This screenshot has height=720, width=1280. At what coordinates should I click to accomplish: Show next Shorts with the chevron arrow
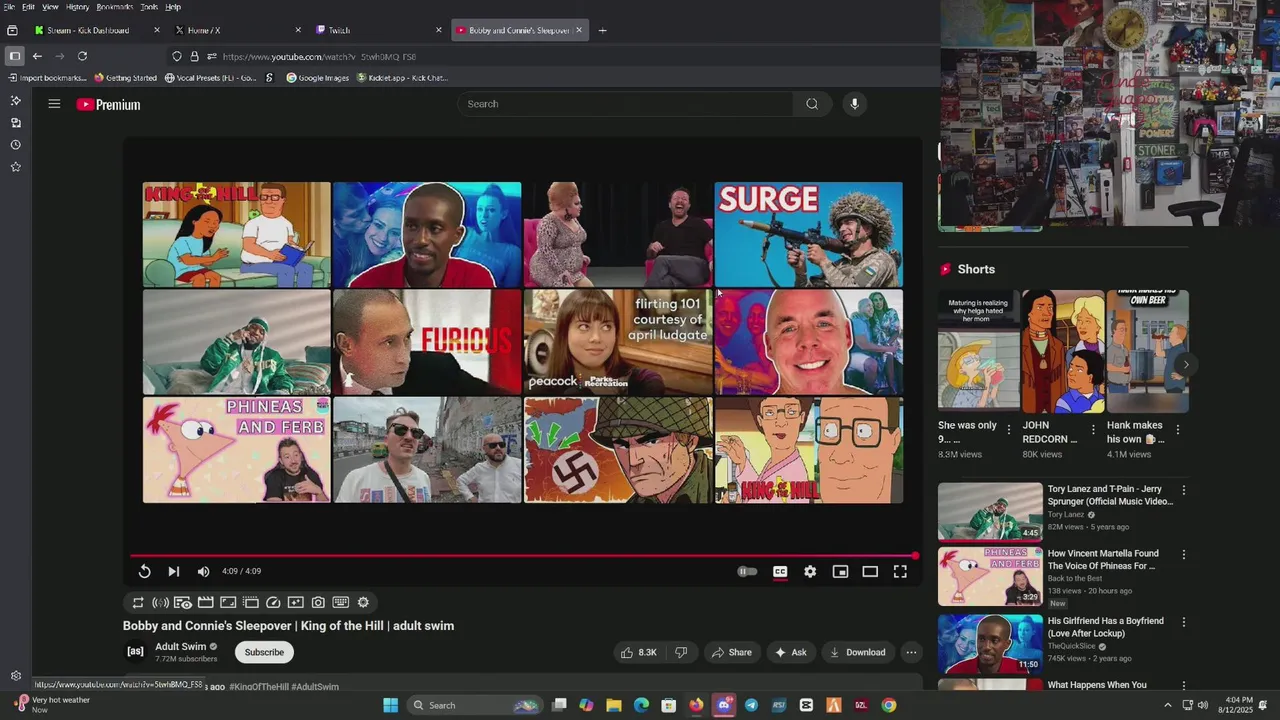pyautogui.click(x=1185, y=365)
